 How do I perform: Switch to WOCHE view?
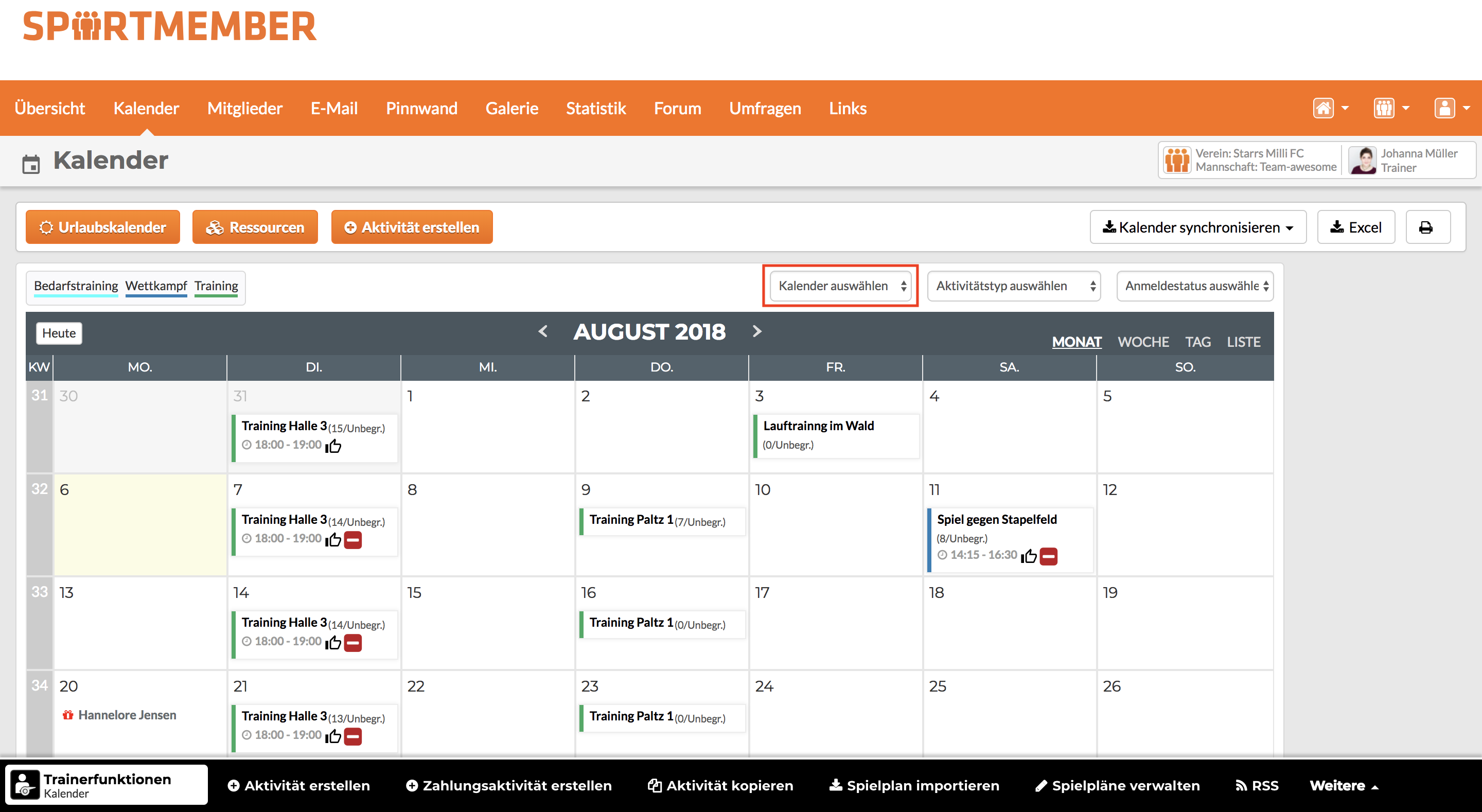[x=1144, y=342]
